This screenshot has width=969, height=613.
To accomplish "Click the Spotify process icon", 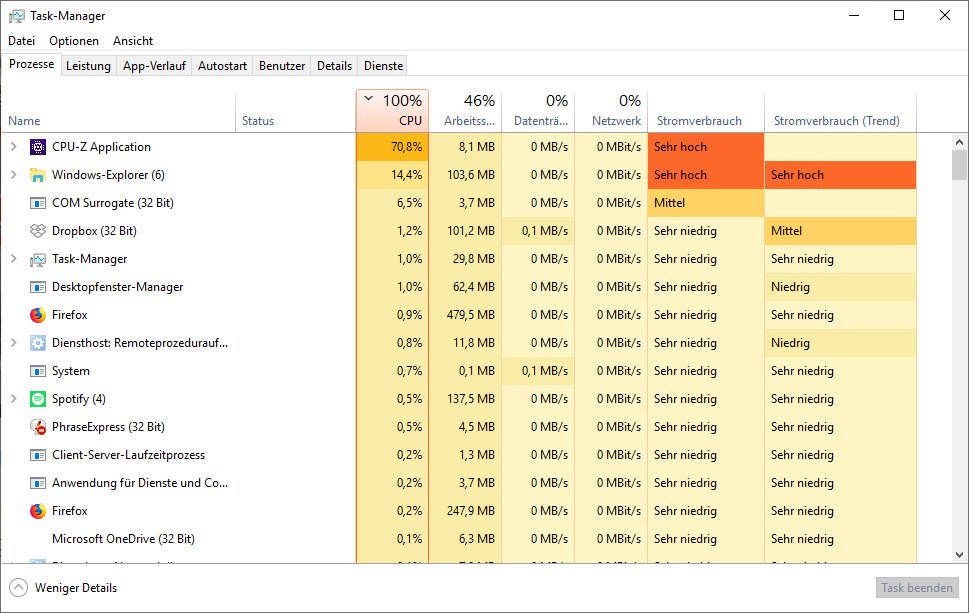I will (x=38, y=399).
